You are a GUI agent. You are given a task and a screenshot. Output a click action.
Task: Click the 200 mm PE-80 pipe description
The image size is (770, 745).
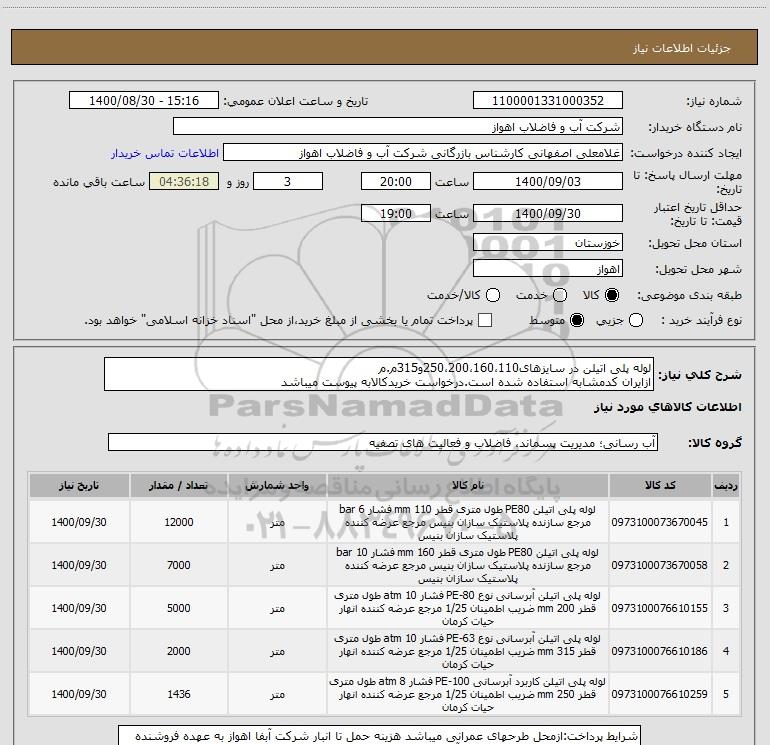pyautogui.click(x=468, y=608)
